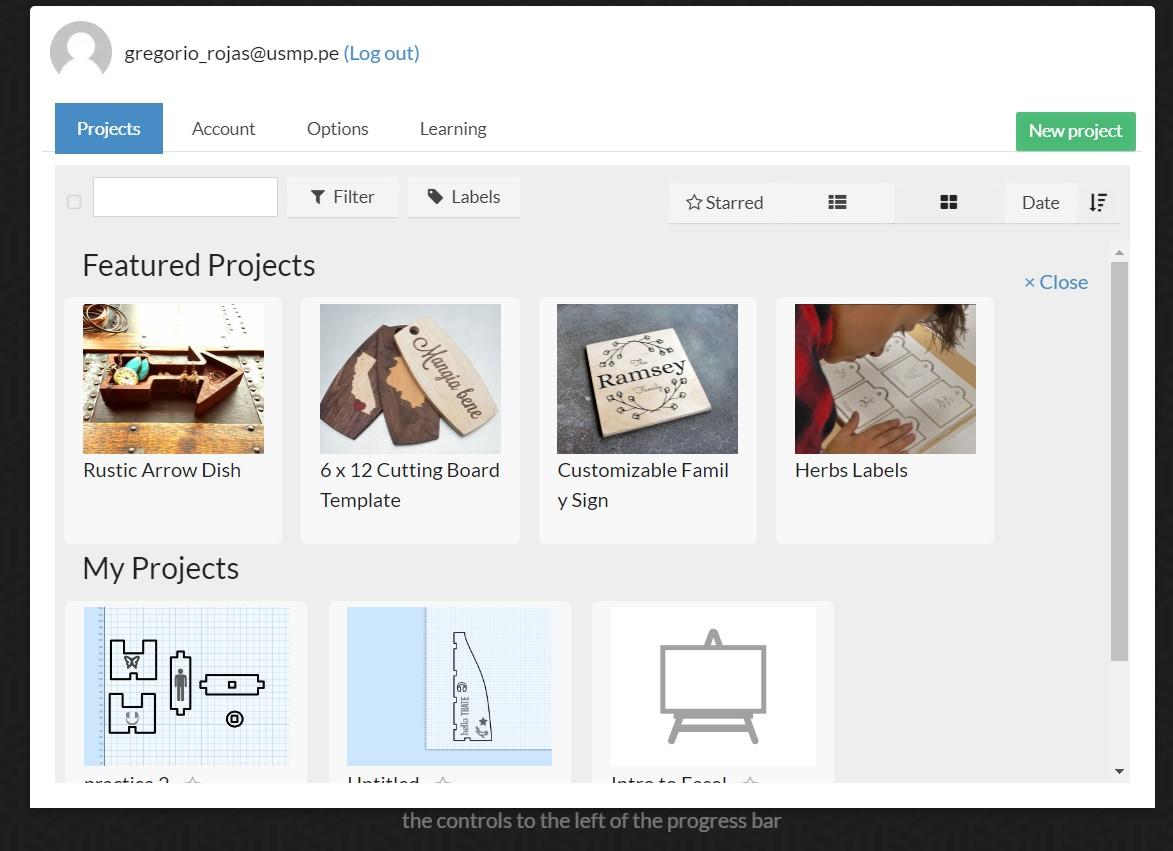Switch to grid view layout
The width and height of the screenshot is (1173, 851).
(x=949, y=202)
